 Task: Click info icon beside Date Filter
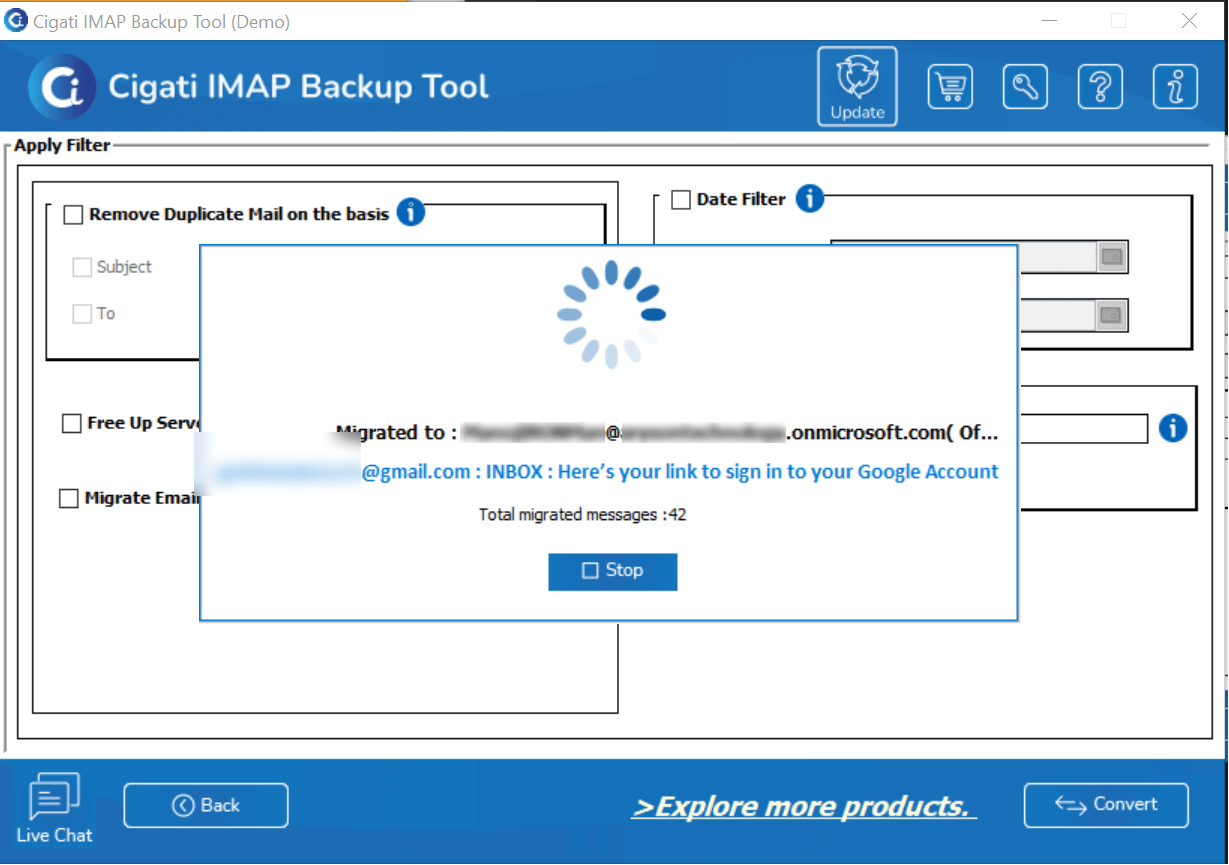(810, 198)
